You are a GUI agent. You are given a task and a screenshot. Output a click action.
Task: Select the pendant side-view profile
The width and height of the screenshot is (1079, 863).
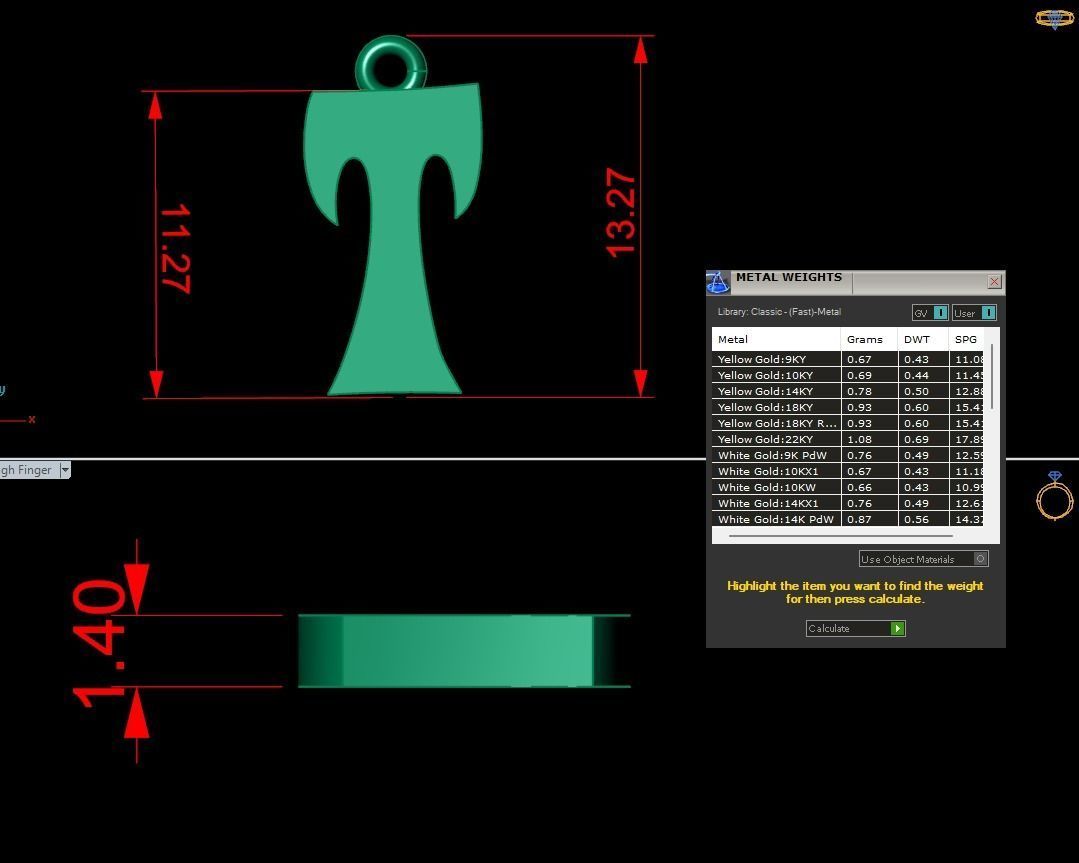(464, 651)
